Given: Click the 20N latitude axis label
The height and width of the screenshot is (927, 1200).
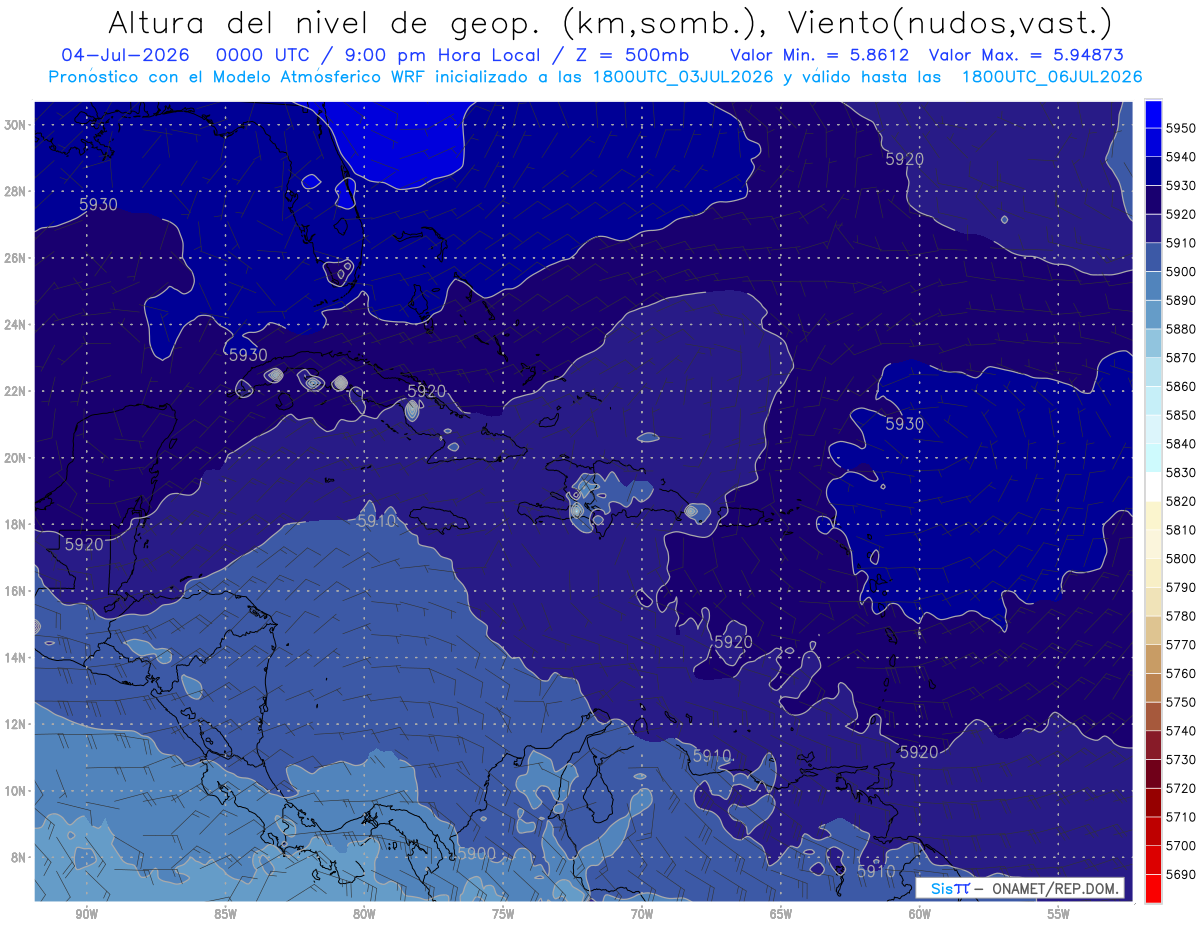Looking at the screenshot, I should click(x=14, y=458).
